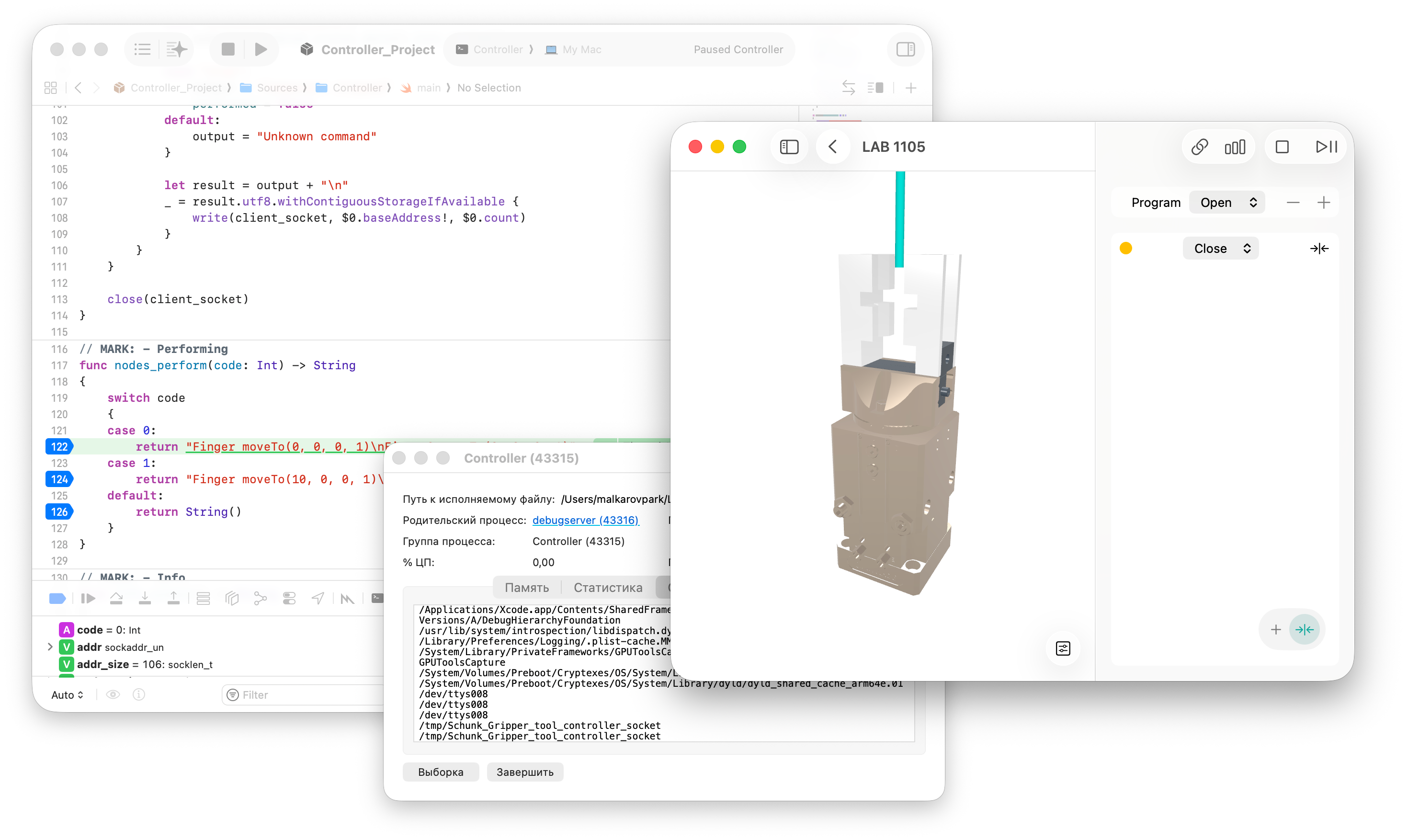Click the link icon in LAB 1105

pyautogui.click(x=1199, y=147)
